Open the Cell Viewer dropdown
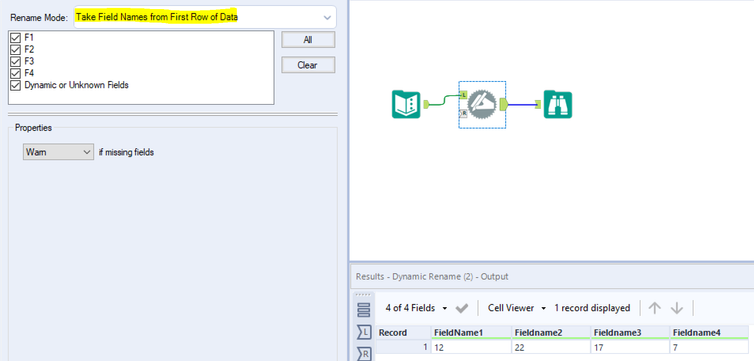 tap(517, 308)
